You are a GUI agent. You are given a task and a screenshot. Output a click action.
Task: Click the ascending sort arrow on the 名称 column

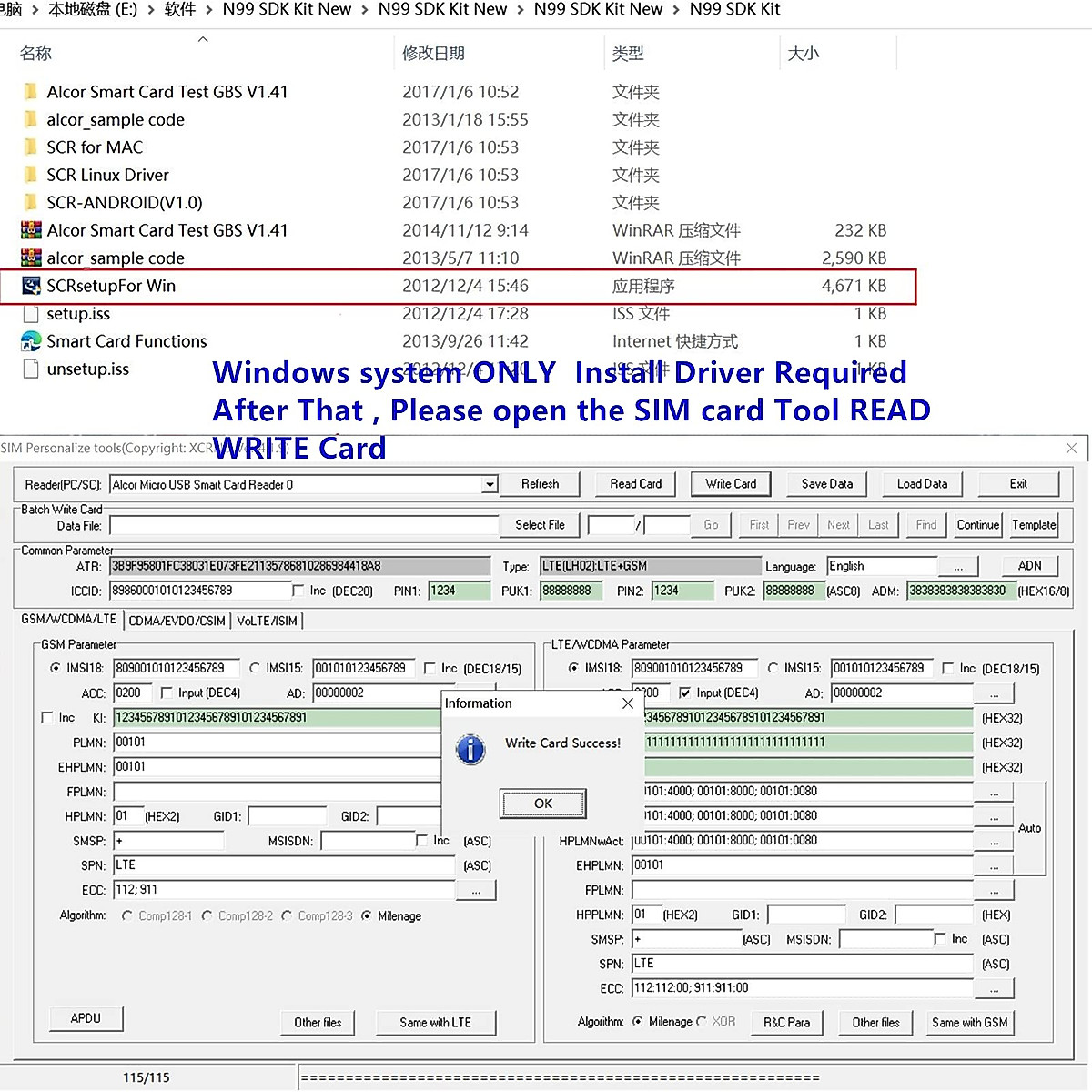(202, 38)
